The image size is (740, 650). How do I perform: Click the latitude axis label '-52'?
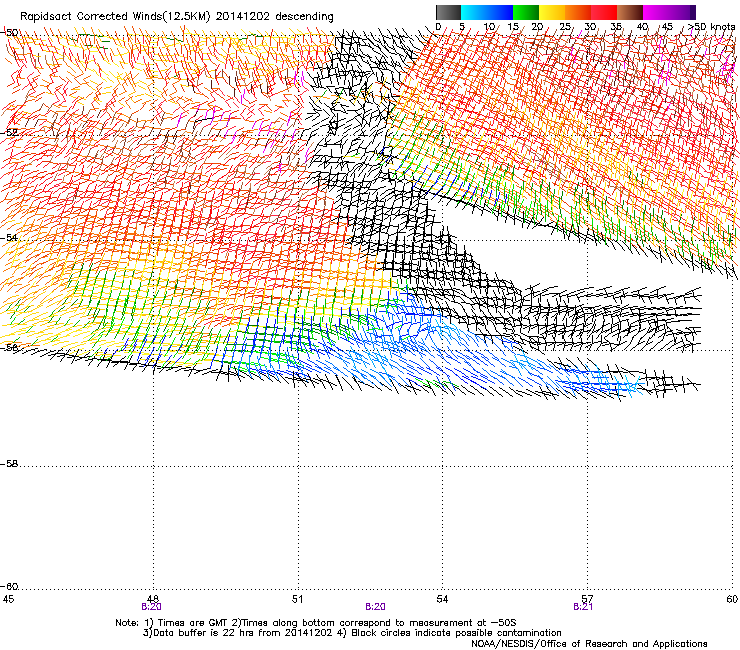coord(9,133)
